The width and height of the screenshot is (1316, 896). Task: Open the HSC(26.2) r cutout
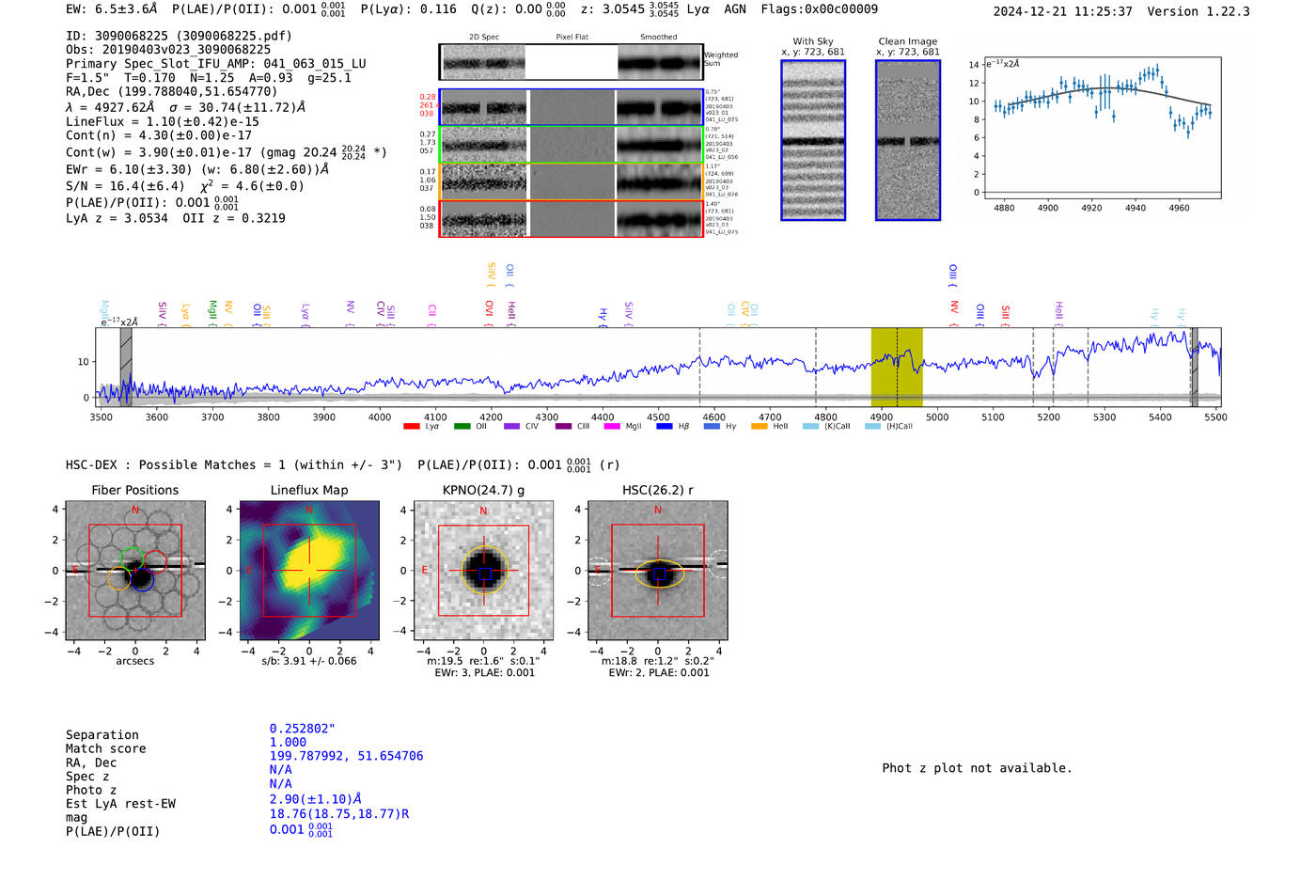pos(657,571)
